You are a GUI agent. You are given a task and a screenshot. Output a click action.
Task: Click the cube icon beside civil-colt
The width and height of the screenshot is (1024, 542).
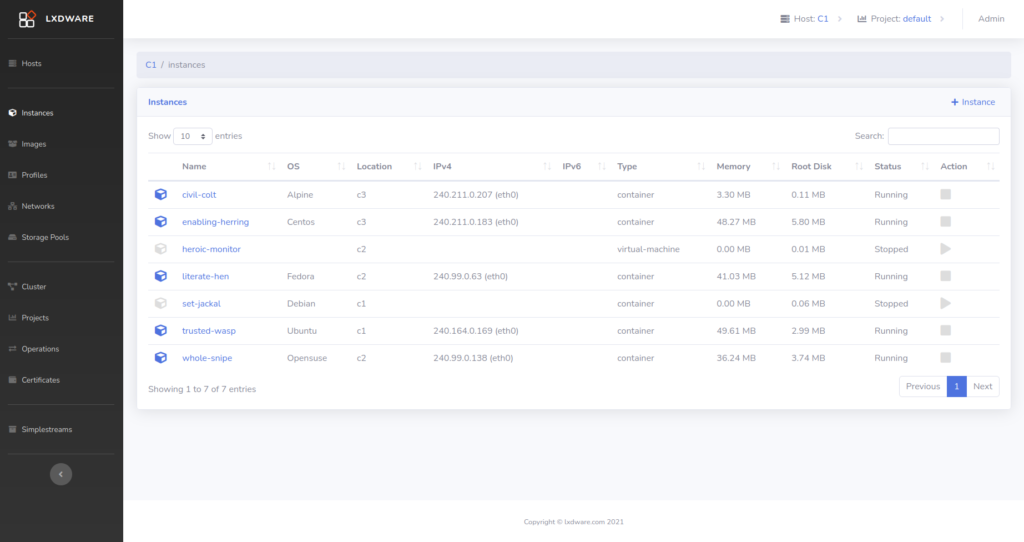pos(161,195)
